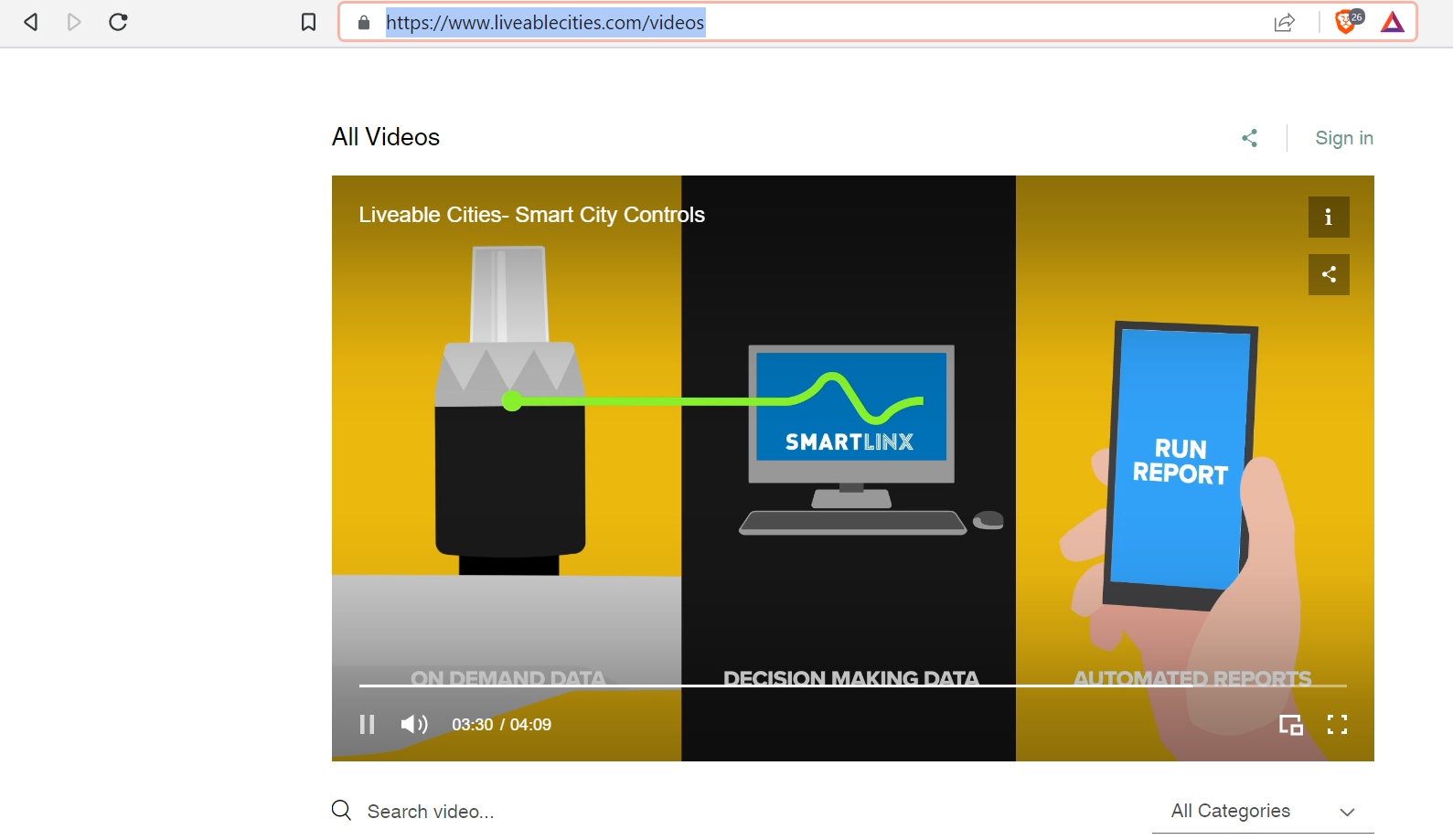Mute the video volume
1453x840 pixels.
pyautogui.click(x=414, y=725)
